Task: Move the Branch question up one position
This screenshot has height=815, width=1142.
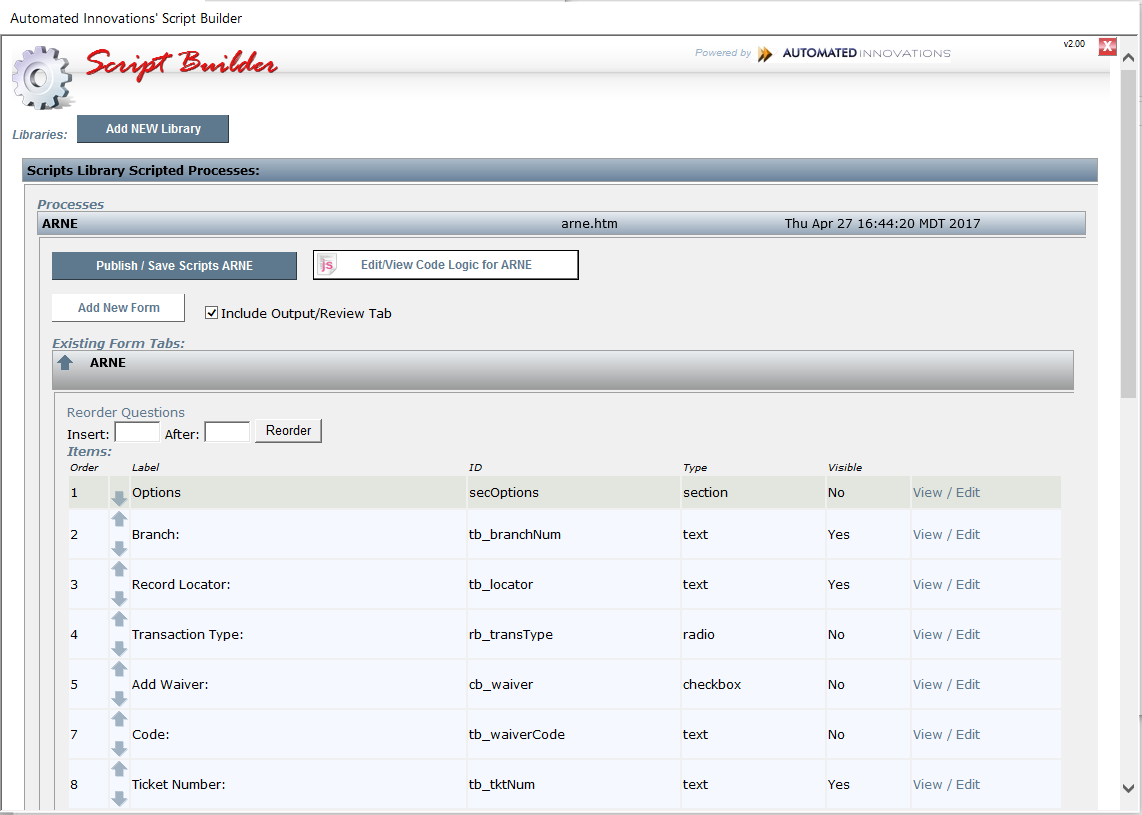Action: pos(119,519)
